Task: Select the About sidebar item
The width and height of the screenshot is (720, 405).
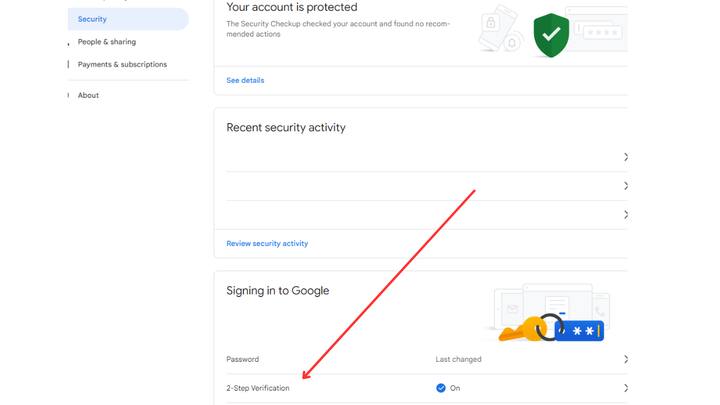Action: pos(89,96)
